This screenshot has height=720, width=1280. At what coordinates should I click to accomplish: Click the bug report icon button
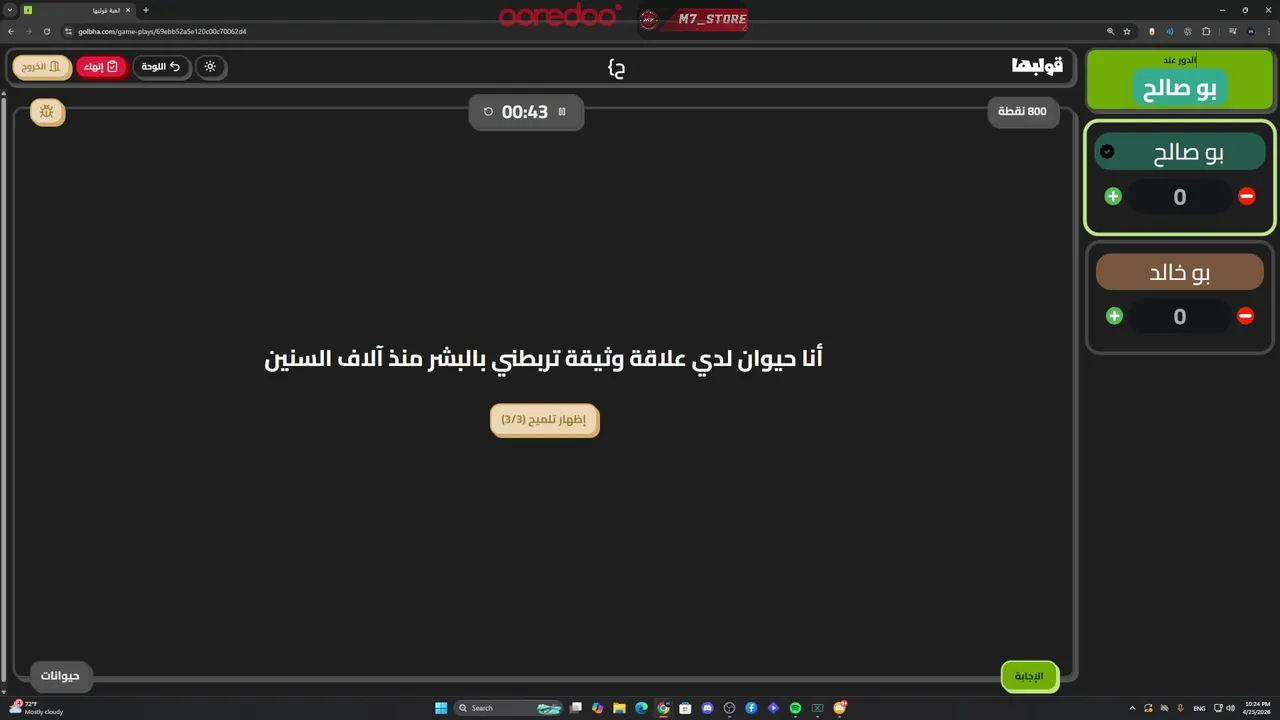[x=47, y=112]
